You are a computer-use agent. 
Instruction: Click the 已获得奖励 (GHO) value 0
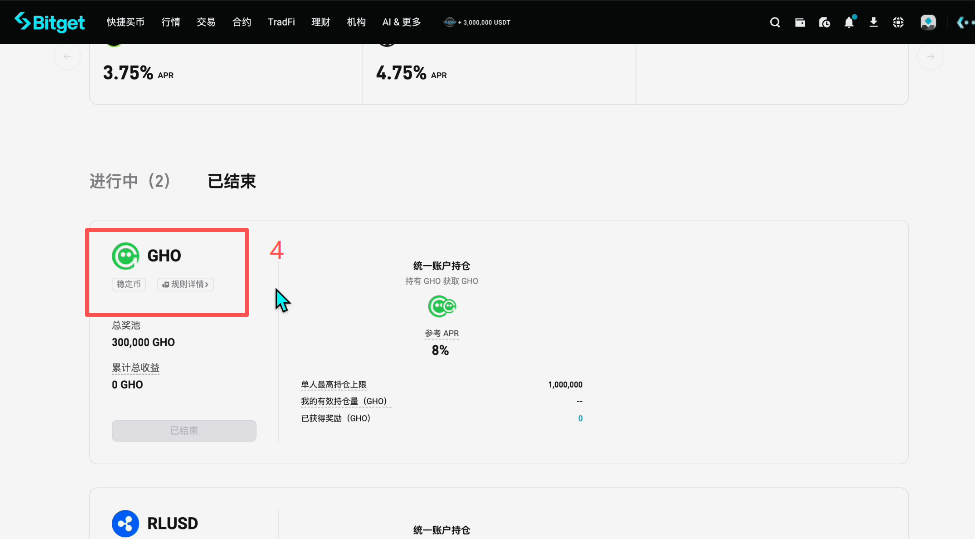pyautogui.click(x=580, y=418)
